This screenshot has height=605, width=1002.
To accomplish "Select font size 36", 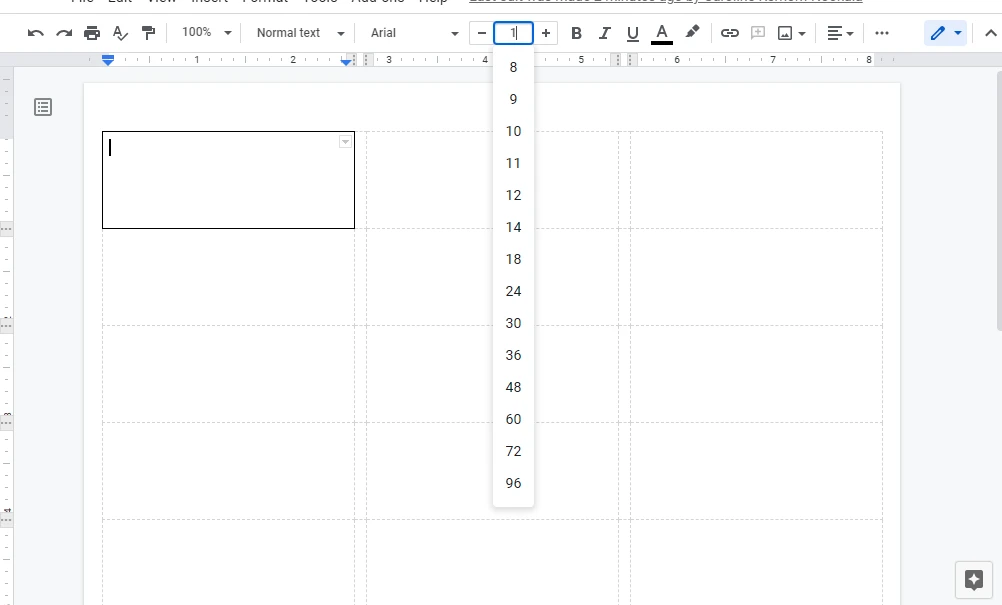I will tap(513, 355).
